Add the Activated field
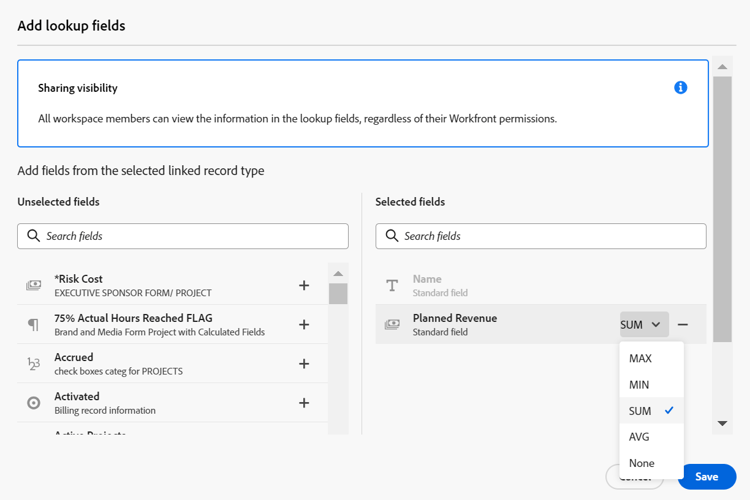 tap(304, 403)
